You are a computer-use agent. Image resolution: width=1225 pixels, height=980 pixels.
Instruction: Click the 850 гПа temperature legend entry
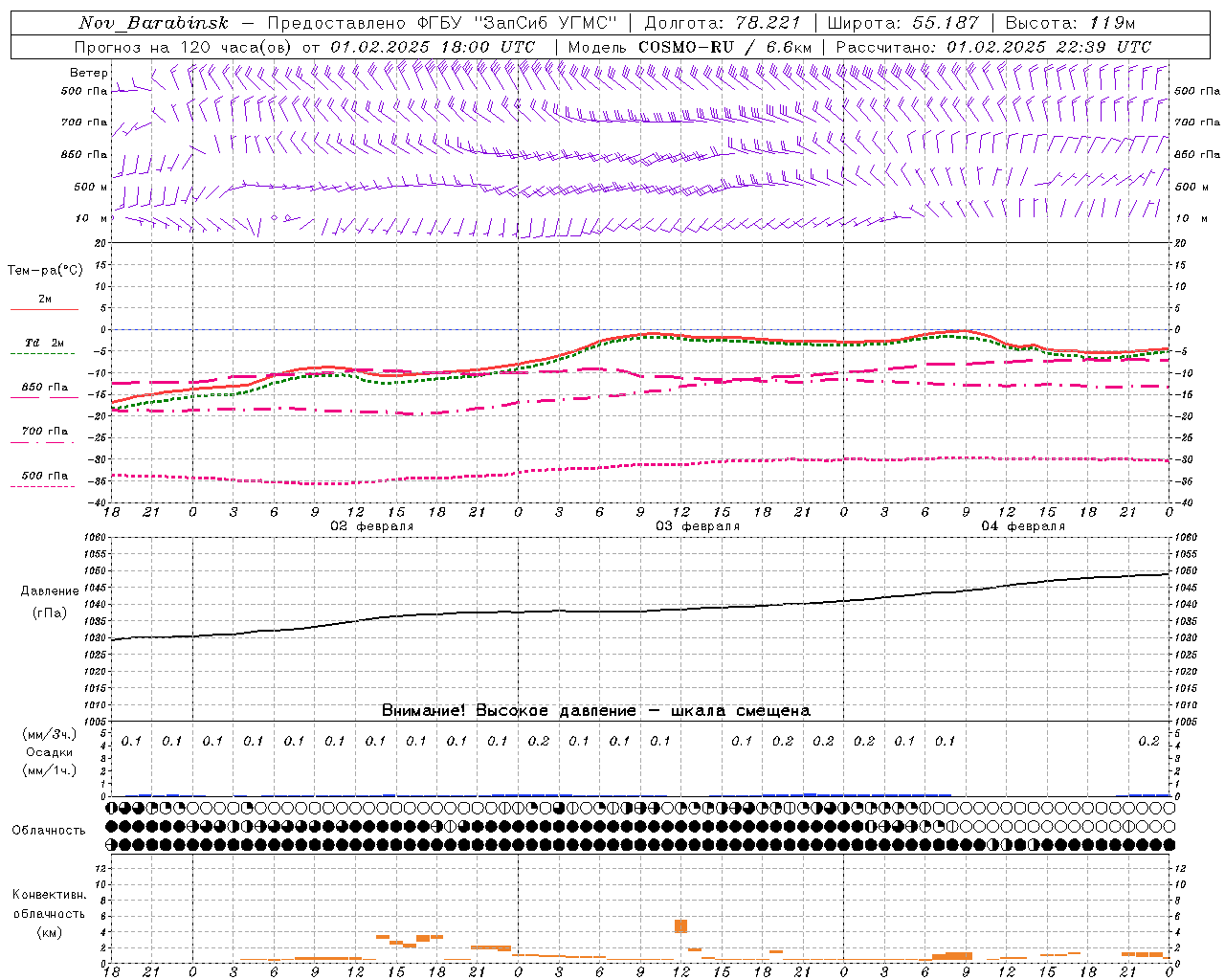click(44, 390)
